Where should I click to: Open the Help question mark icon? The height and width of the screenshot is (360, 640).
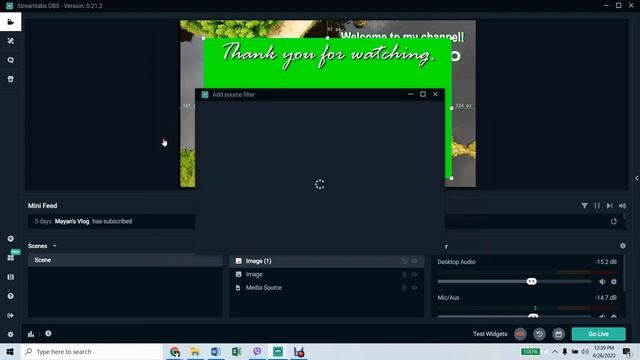point(11,296)
